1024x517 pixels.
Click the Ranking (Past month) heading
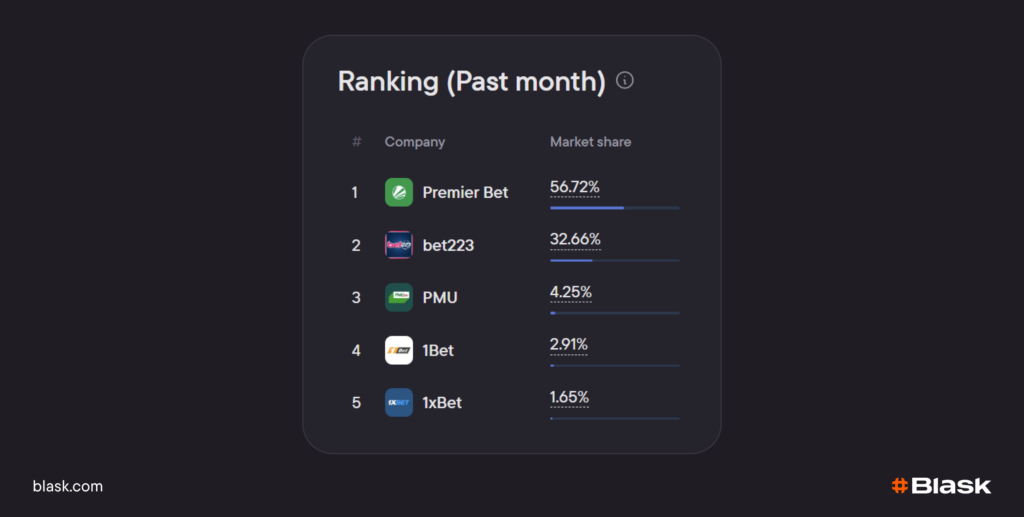coord(471,81)
